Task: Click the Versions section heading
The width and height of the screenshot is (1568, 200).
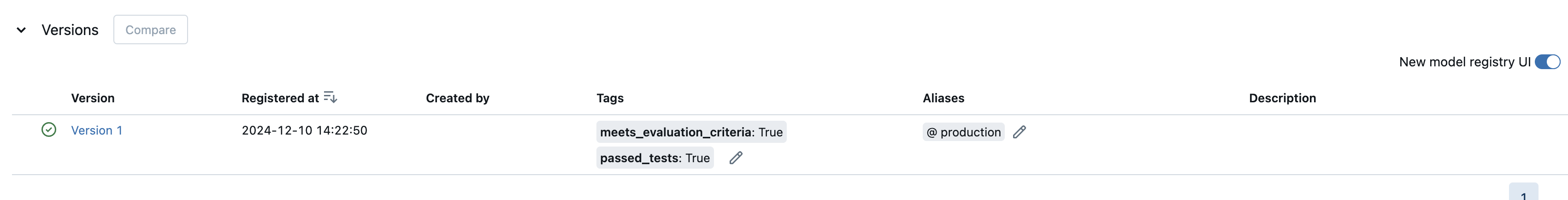Action: (x=70, y=30)
